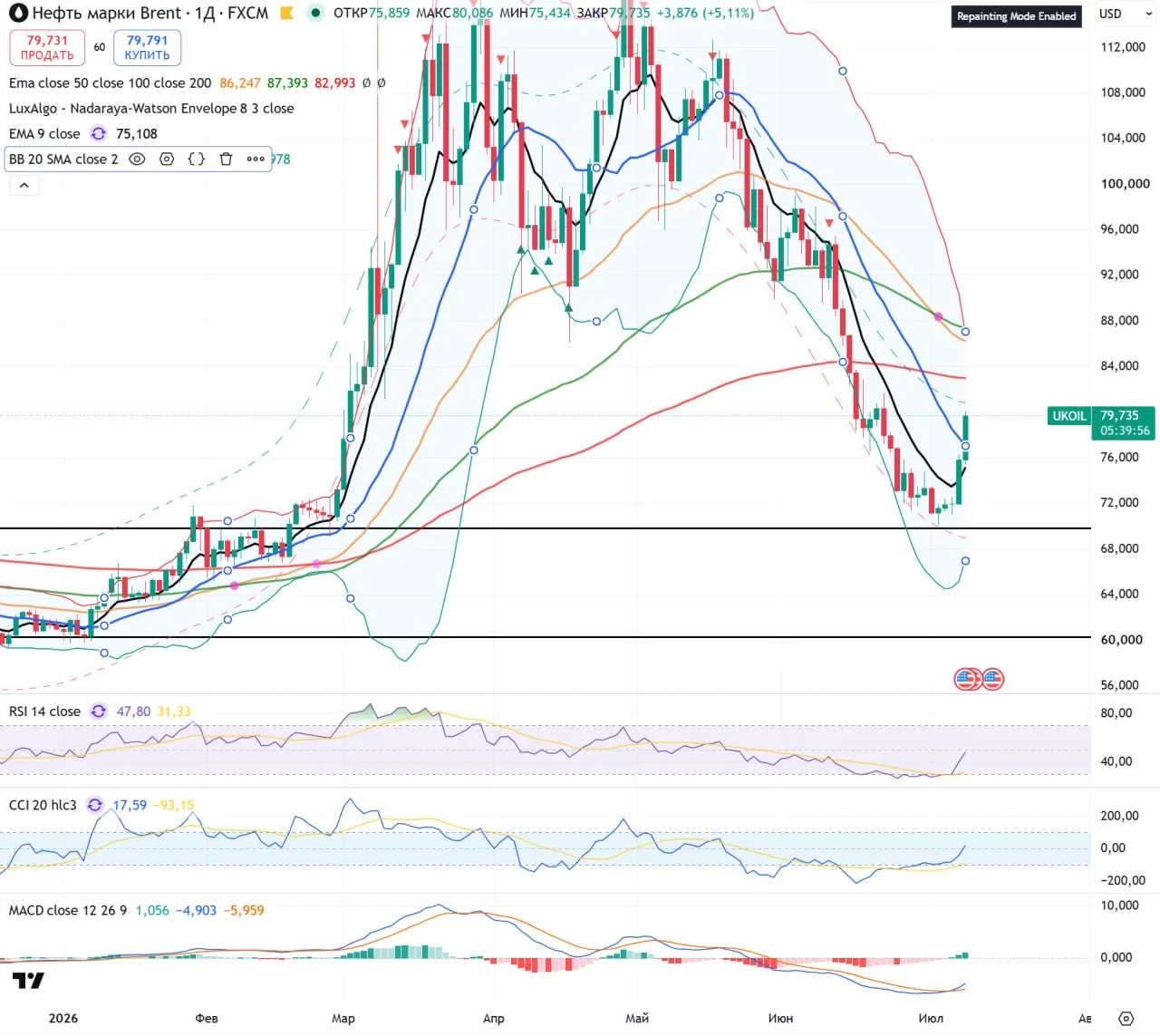Click the CCI 20 refresh icon
1160x1036 pixels.
[95, 805]
